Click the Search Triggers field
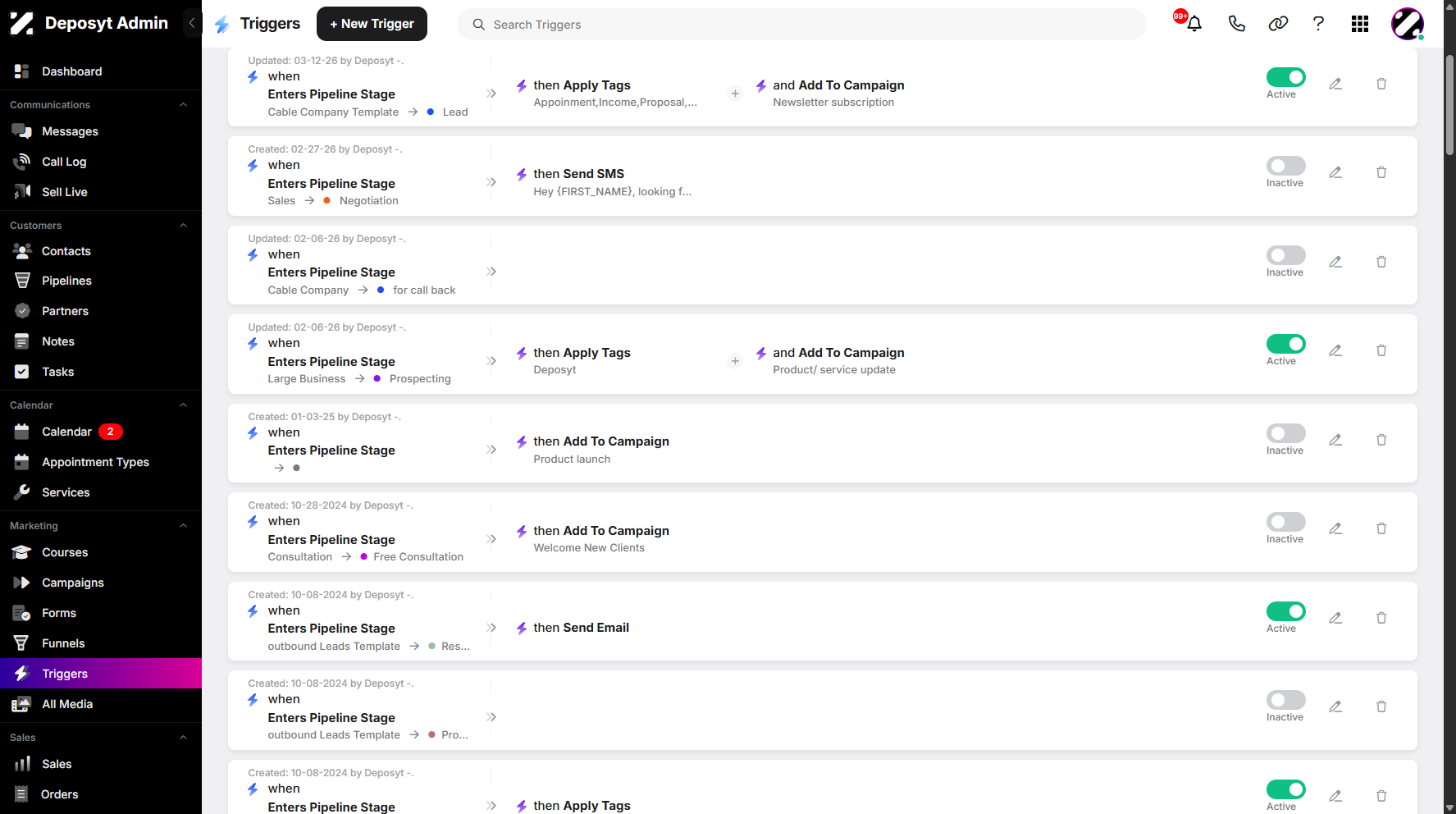The width and height of the screenshot is (1456, 814). (801, 25)
